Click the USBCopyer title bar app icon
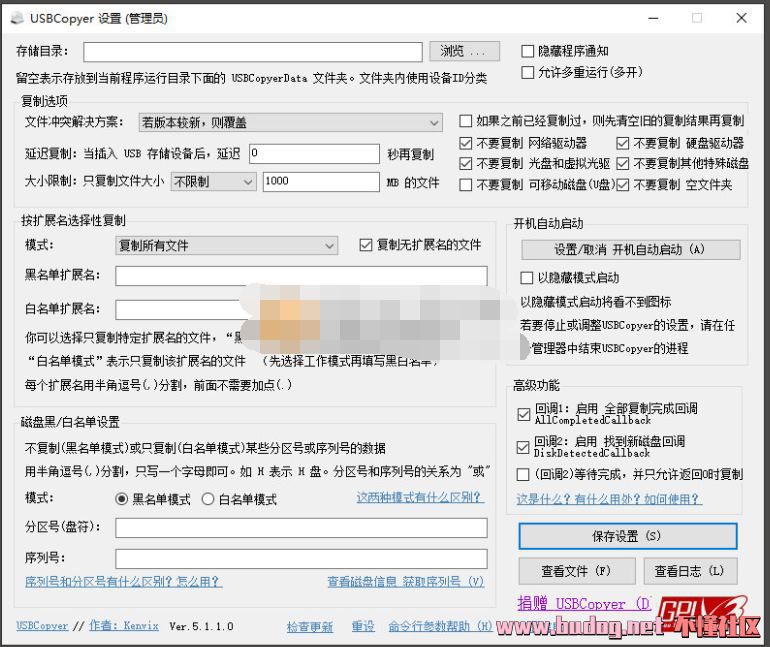The height and width of the screenshot is (647, 770). [16, 18]
